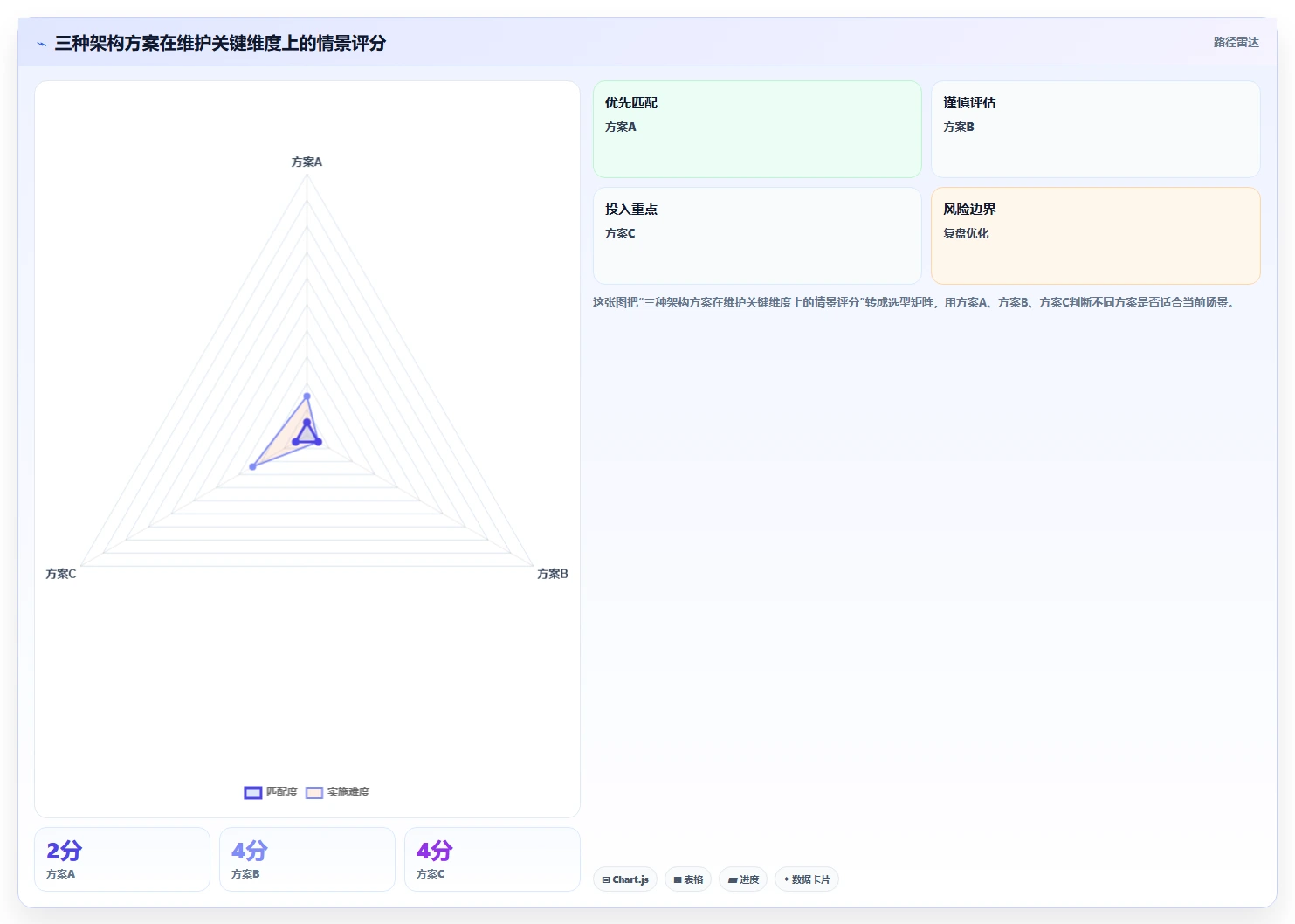The height and width of the screenshot is (924, 1295).
Task: Open the 谨慎评估 card
Action: [1096, 129]
